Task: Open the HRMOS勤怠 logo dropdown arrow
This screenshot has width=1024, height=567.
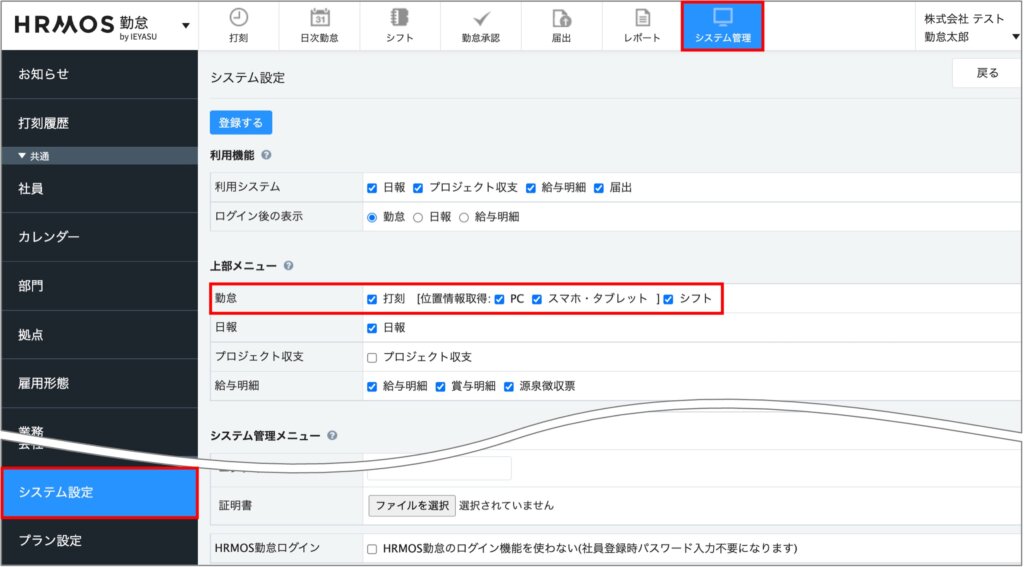Action: 186,25
